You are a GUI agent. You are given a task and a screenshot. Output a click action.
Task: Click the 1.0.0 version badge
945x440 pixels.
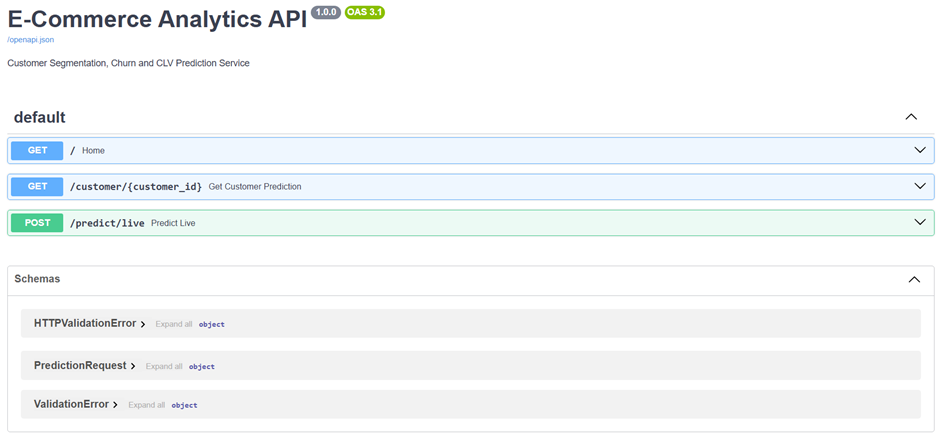click(x=326, y=12)
